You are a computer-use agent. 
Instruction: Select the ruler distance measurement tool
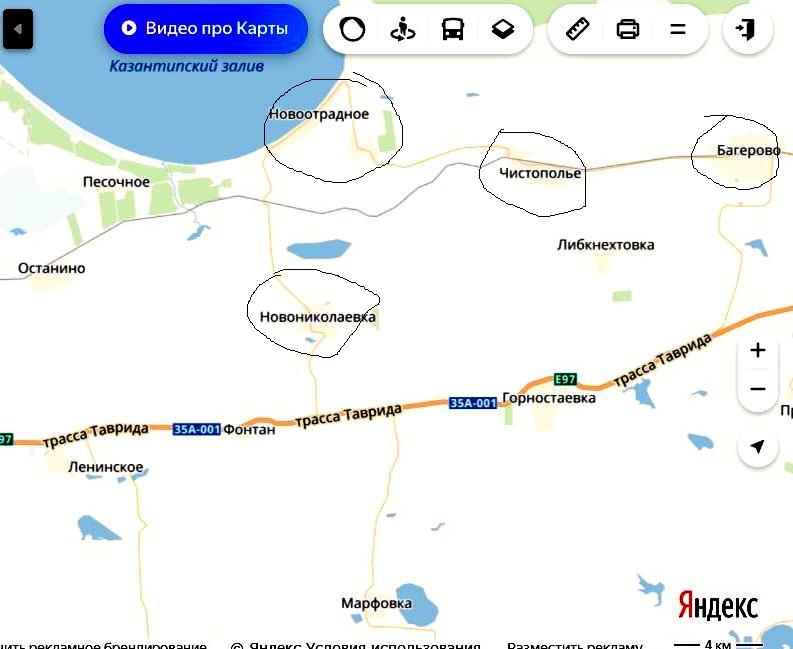tap(577, 29)
